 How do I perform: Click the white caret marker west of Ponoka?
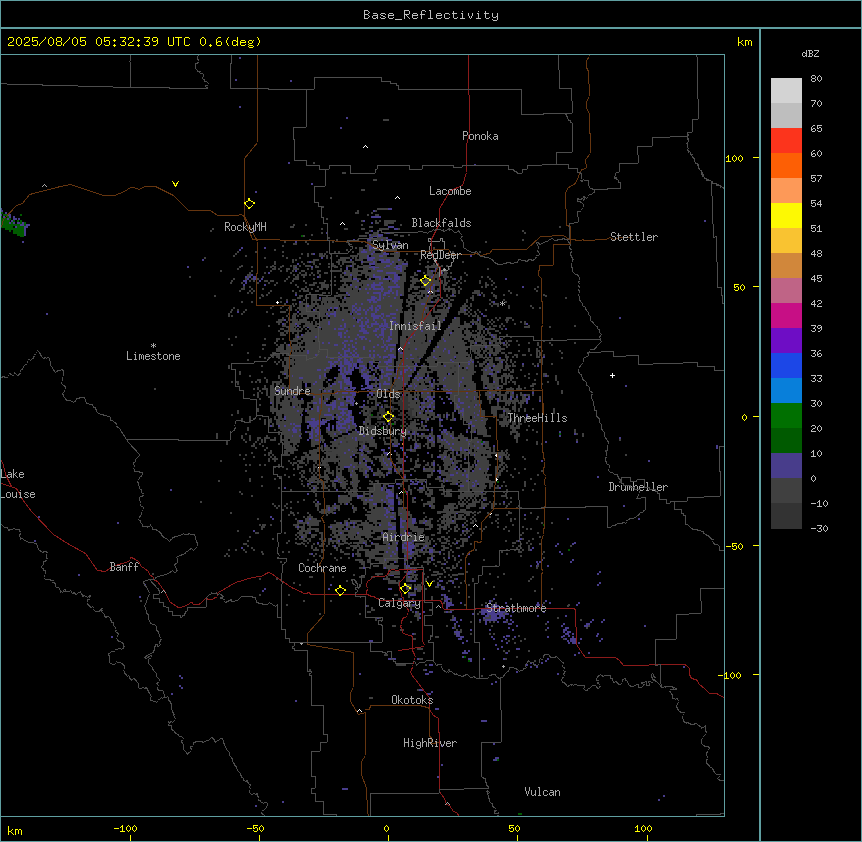366,147
